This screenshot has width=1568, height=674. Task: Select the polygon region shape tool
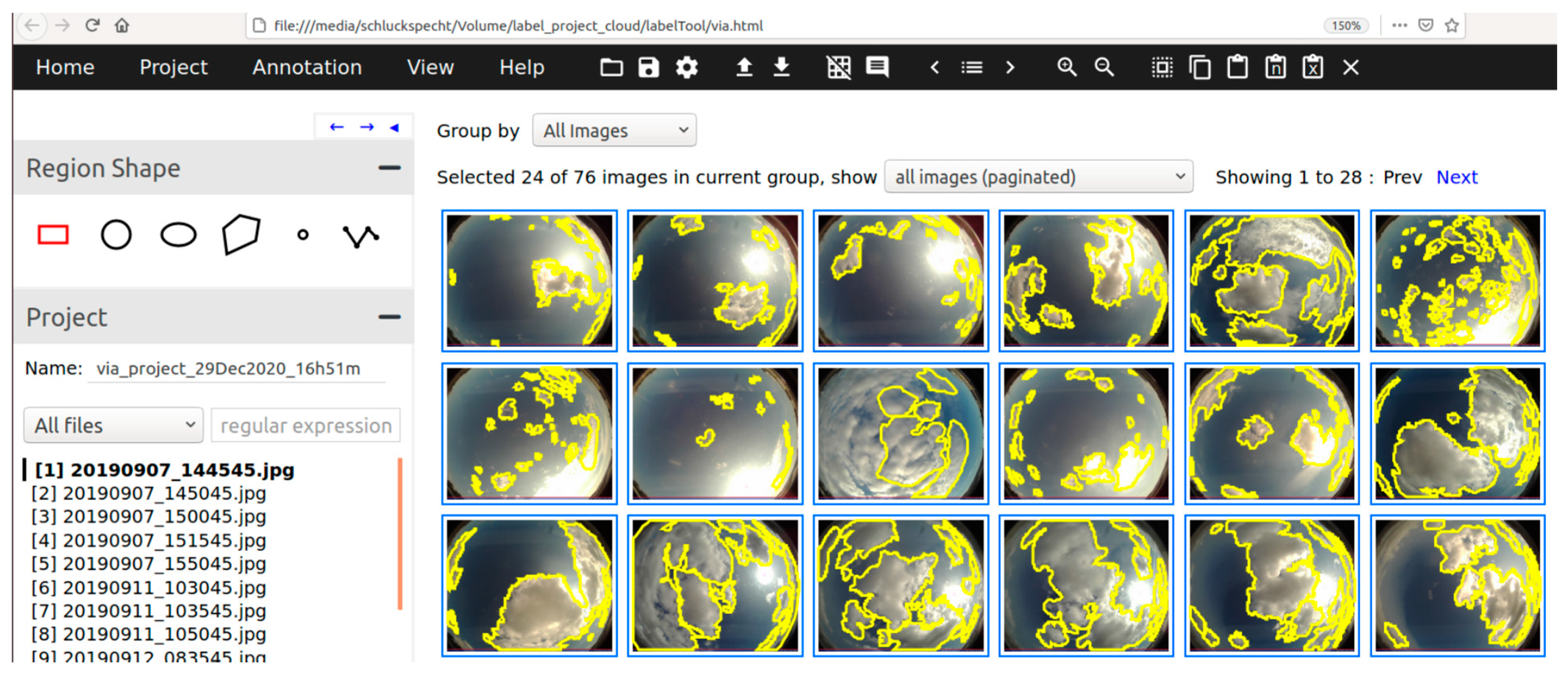click(241, 234)
